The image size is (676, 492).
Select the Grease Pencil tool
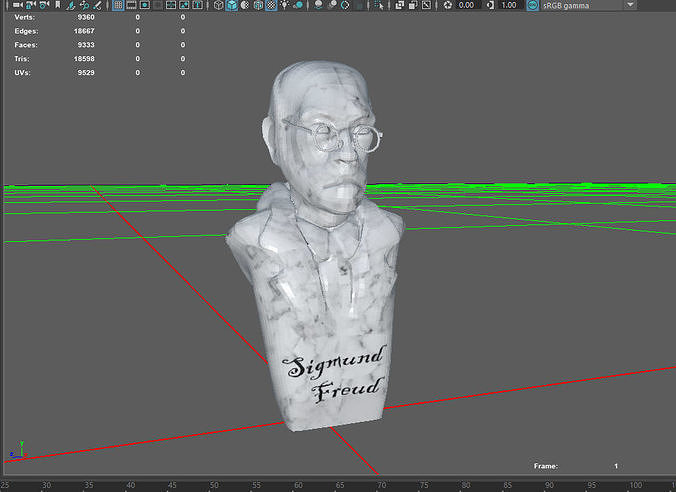(x=97, y=5)
